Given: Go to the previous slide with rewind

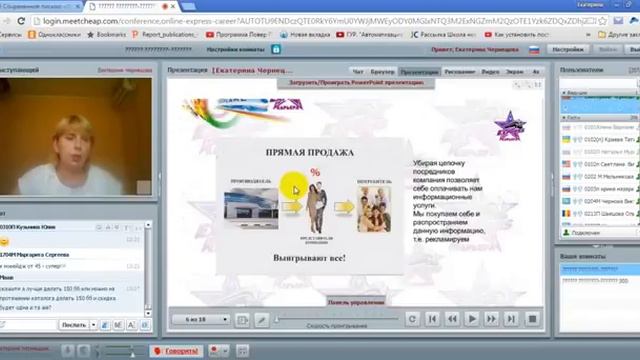Looking at the screenshot, I should tap(452, 319).
